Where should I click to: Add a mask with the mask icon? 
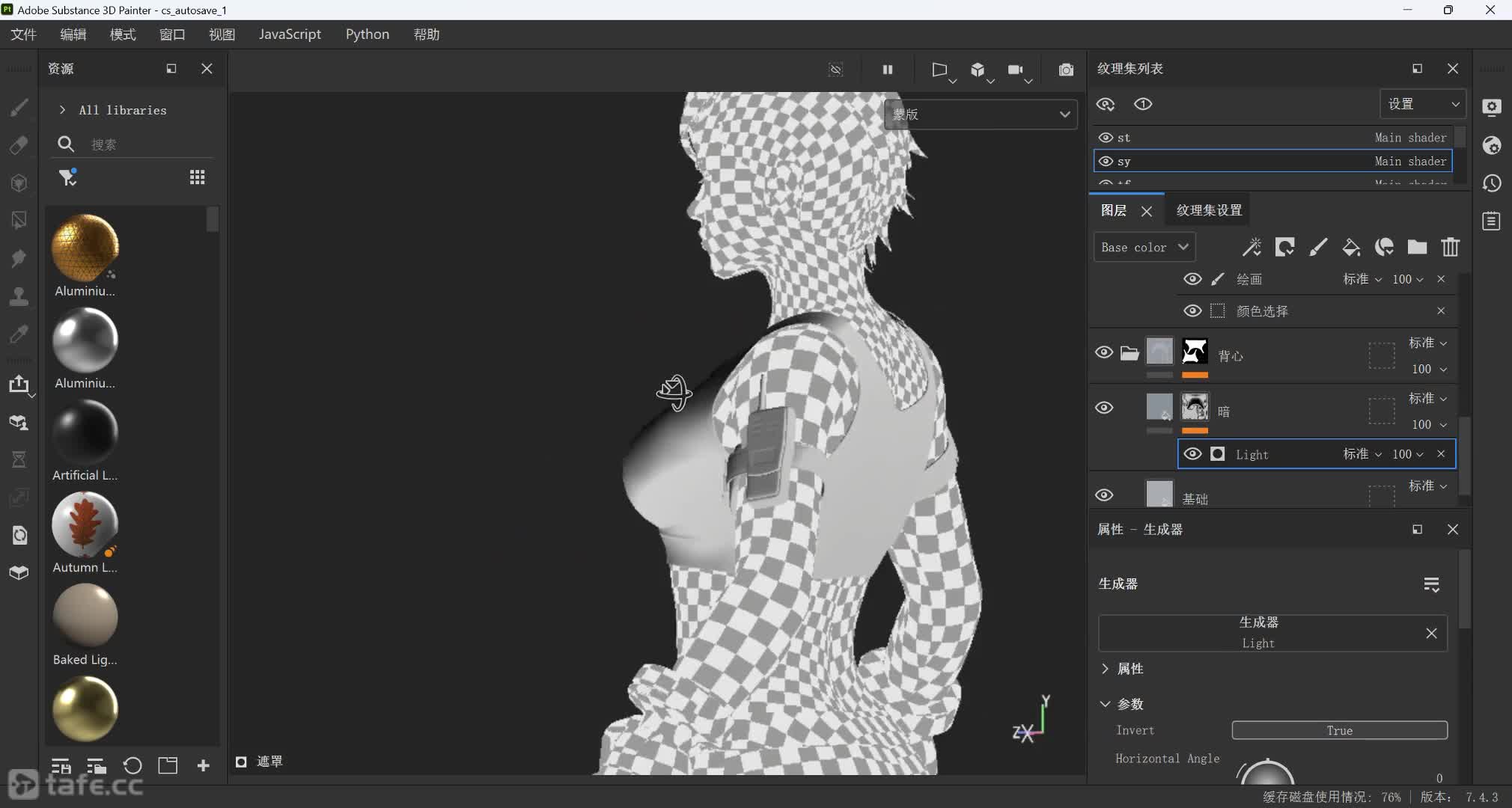[1285, 247]
